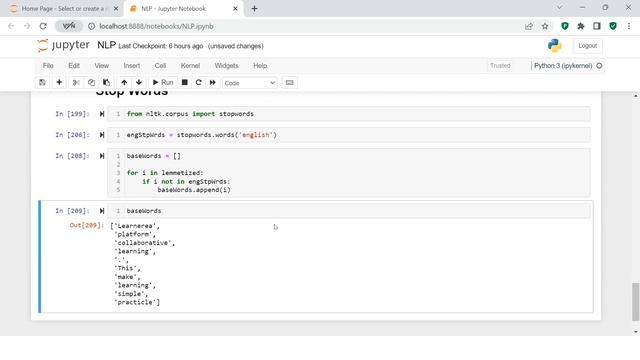This screenshot has width=640, height=360.
Task: Insert a cell below with plus icon
Action: 59,82
